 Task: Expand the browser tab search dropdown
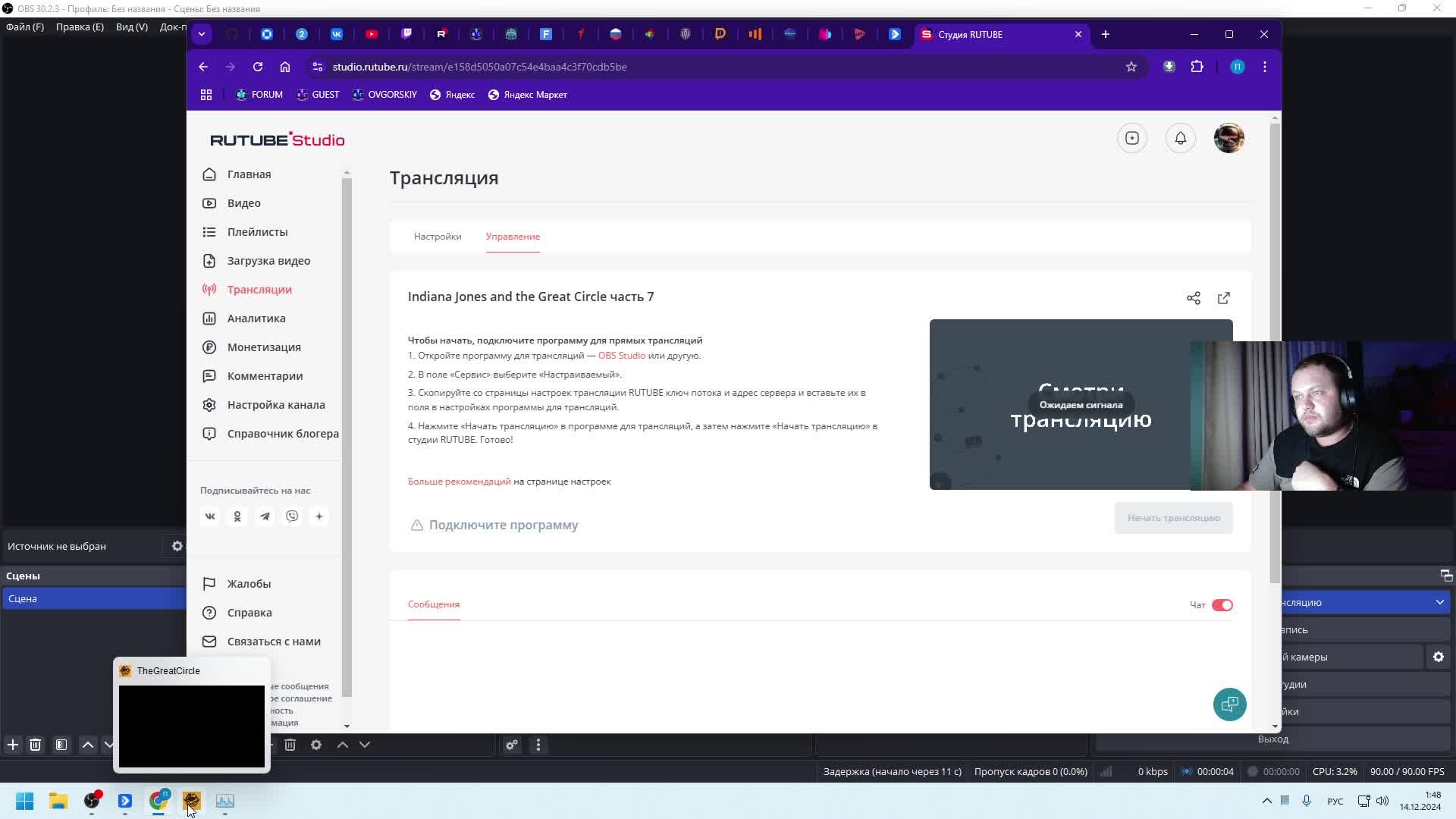coord(202,34)
